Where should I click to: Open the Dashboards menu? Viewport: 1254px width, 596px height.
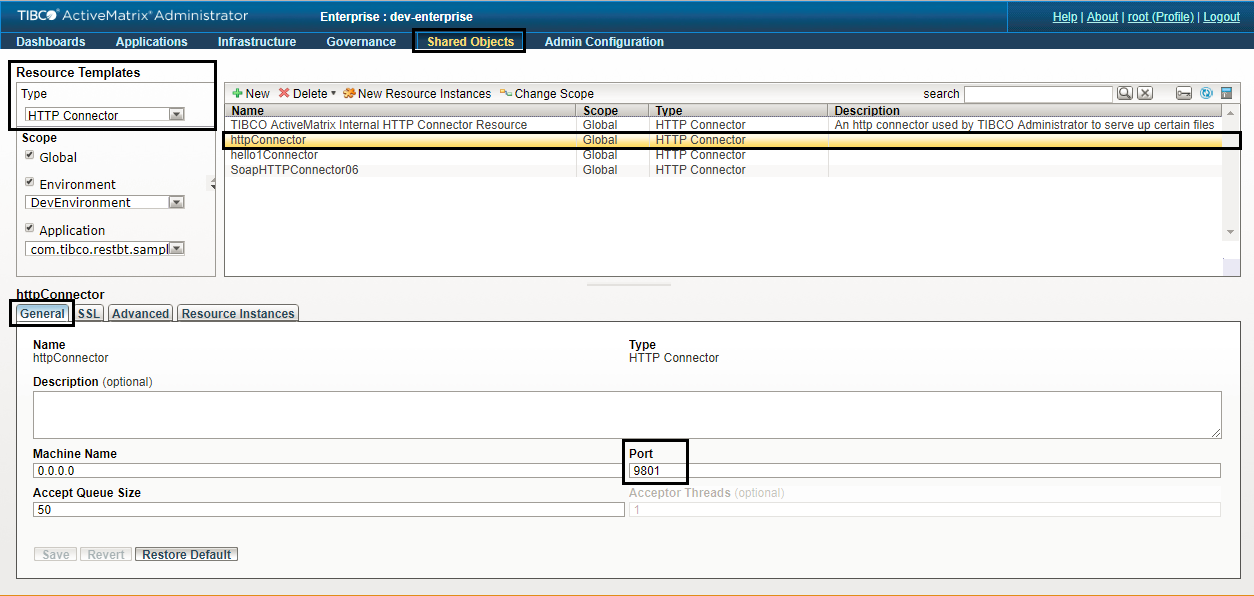[51, 42]
